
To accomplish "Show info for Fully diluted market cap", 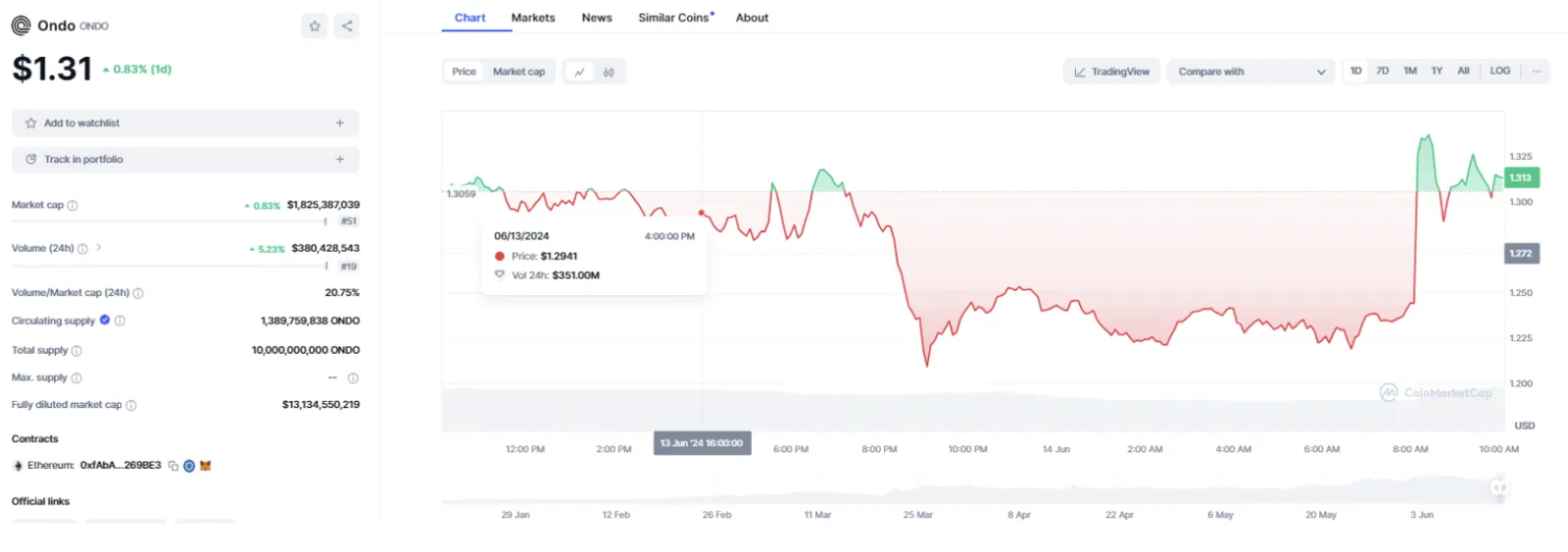I will pos(131,405).
